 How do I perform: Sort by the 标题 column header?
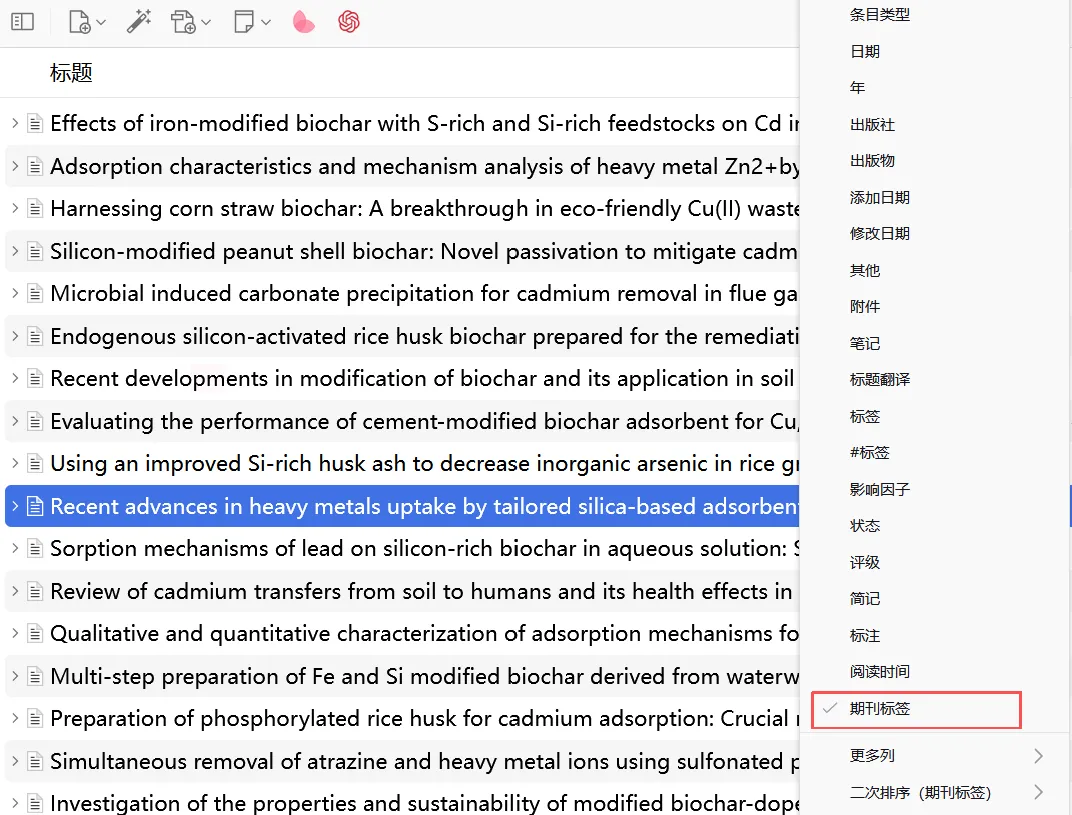click(71, 72)
